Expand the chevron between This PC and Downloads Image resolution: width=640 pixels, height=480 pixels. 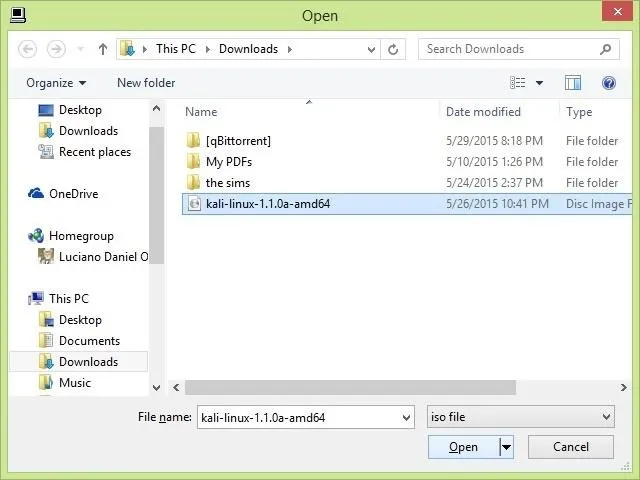pyautogui.click(x=208, y=49)
